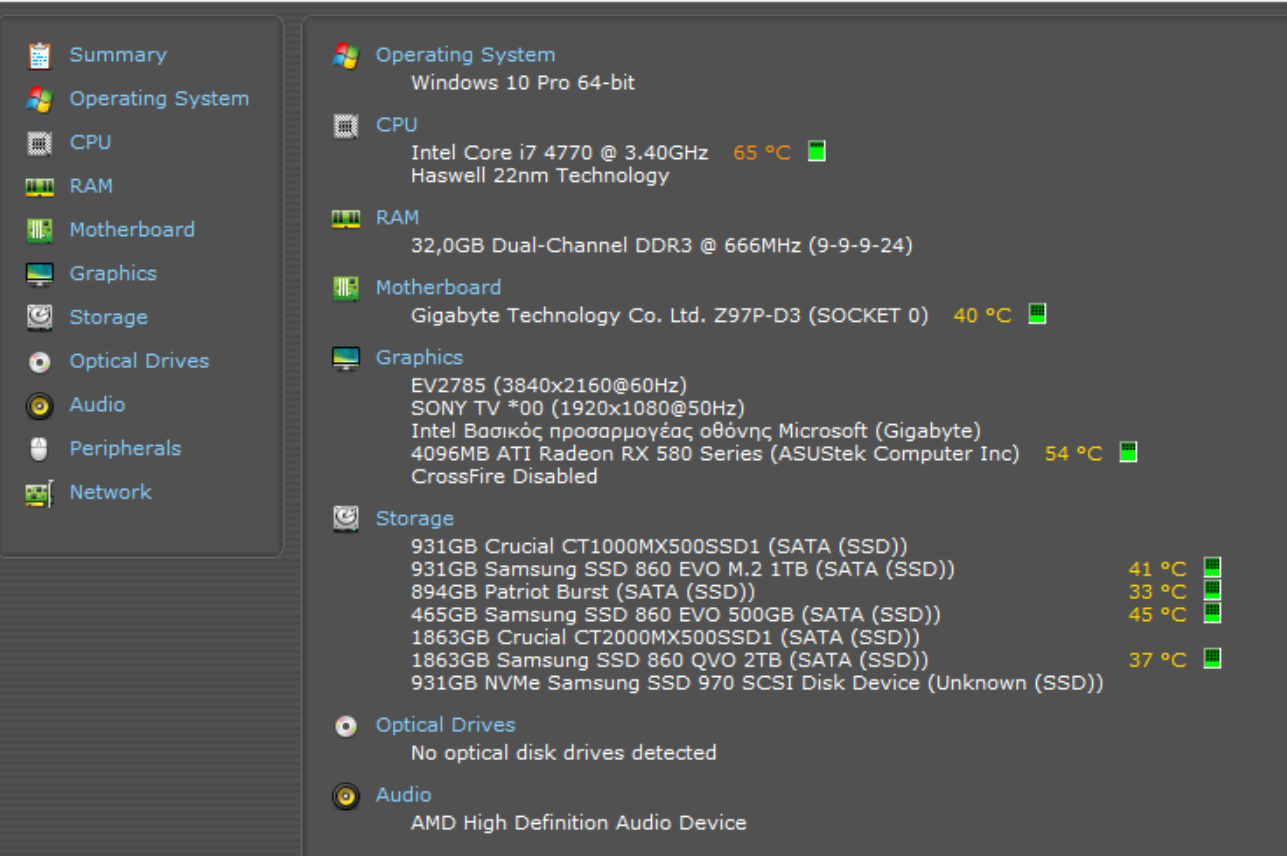The image size is (1287, 856).
Task: Click the Storage disk icon in sidebar
Action: (39, 318)
